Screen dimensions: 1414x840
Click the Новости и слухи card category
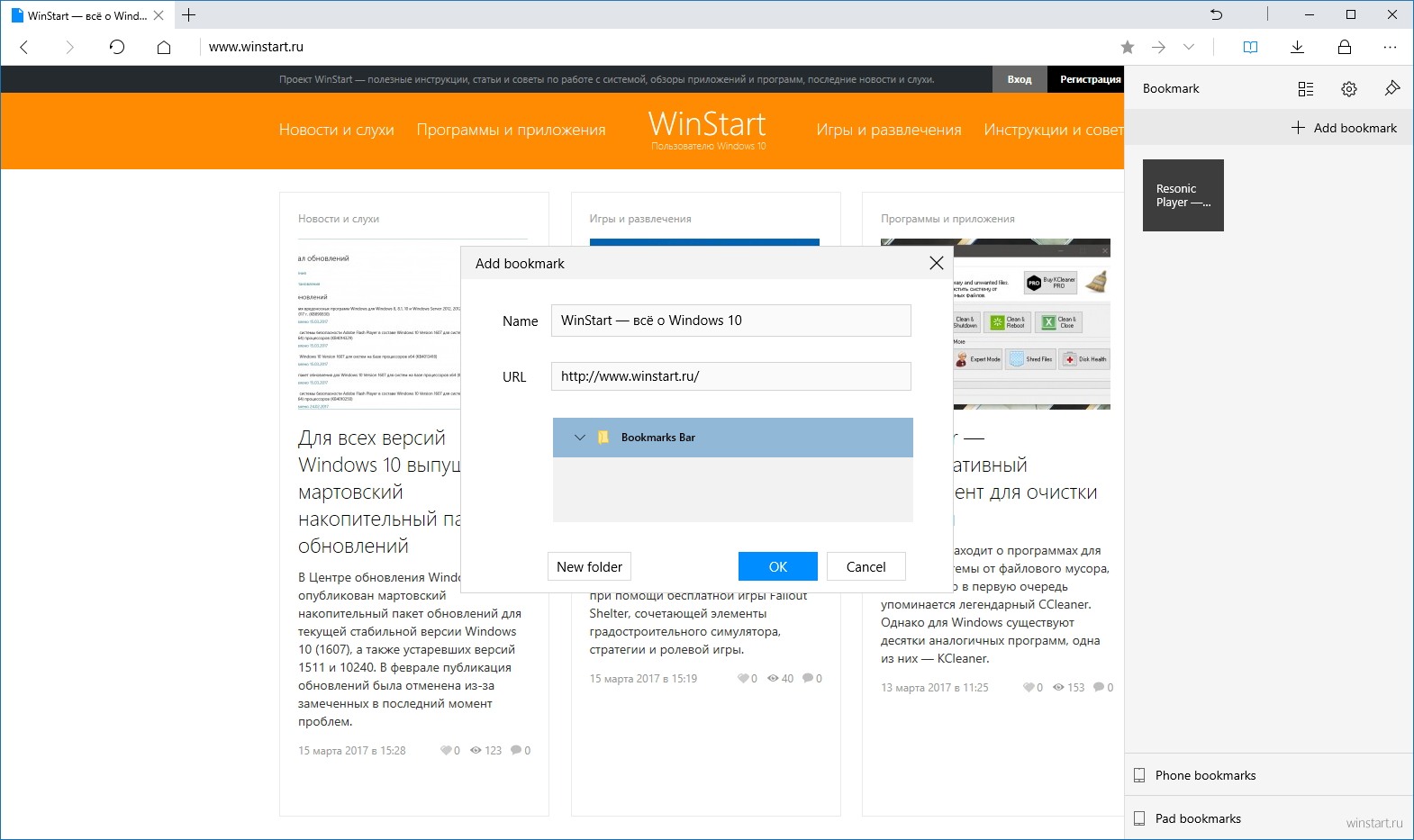tap(339, 219)
